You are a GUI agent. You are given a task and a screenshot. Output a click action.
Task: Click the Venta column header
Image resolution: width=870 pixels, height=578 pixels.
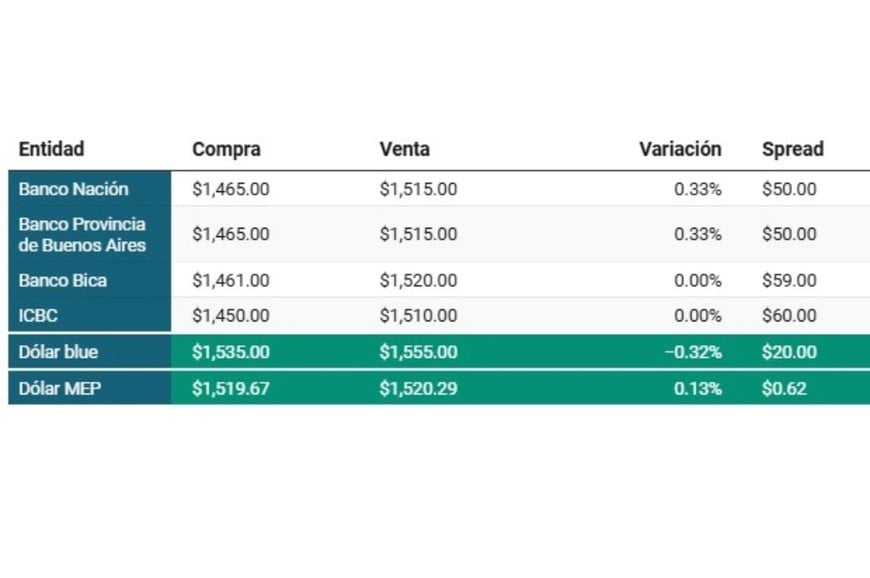404,149
